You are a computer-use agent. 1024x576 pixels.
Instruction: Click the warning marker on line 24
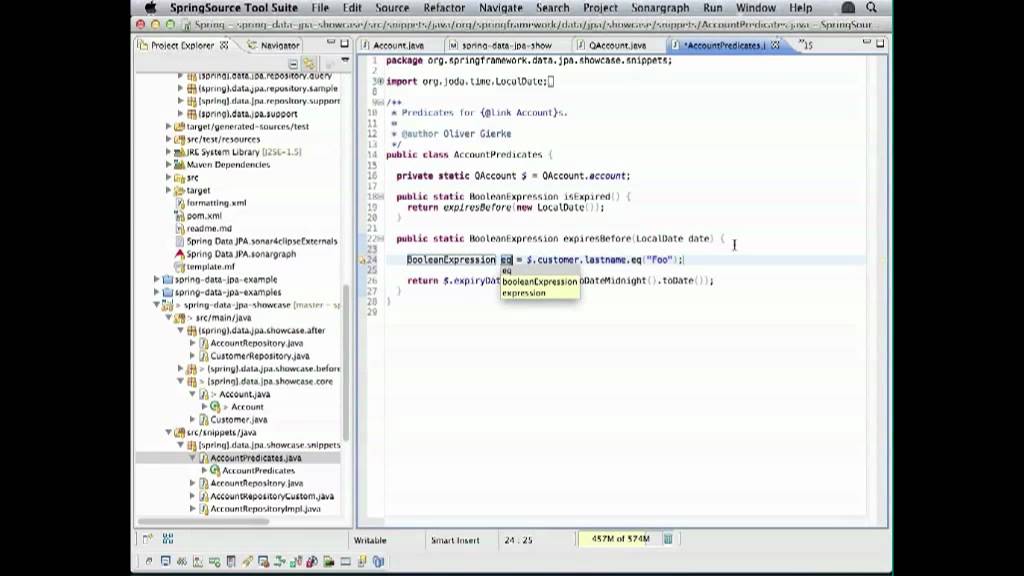(x=362, y=260)
